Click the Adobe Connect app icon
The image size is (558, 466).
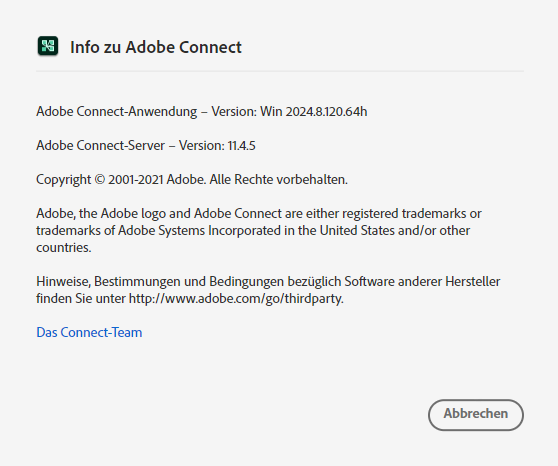click(x=48, y=46)
